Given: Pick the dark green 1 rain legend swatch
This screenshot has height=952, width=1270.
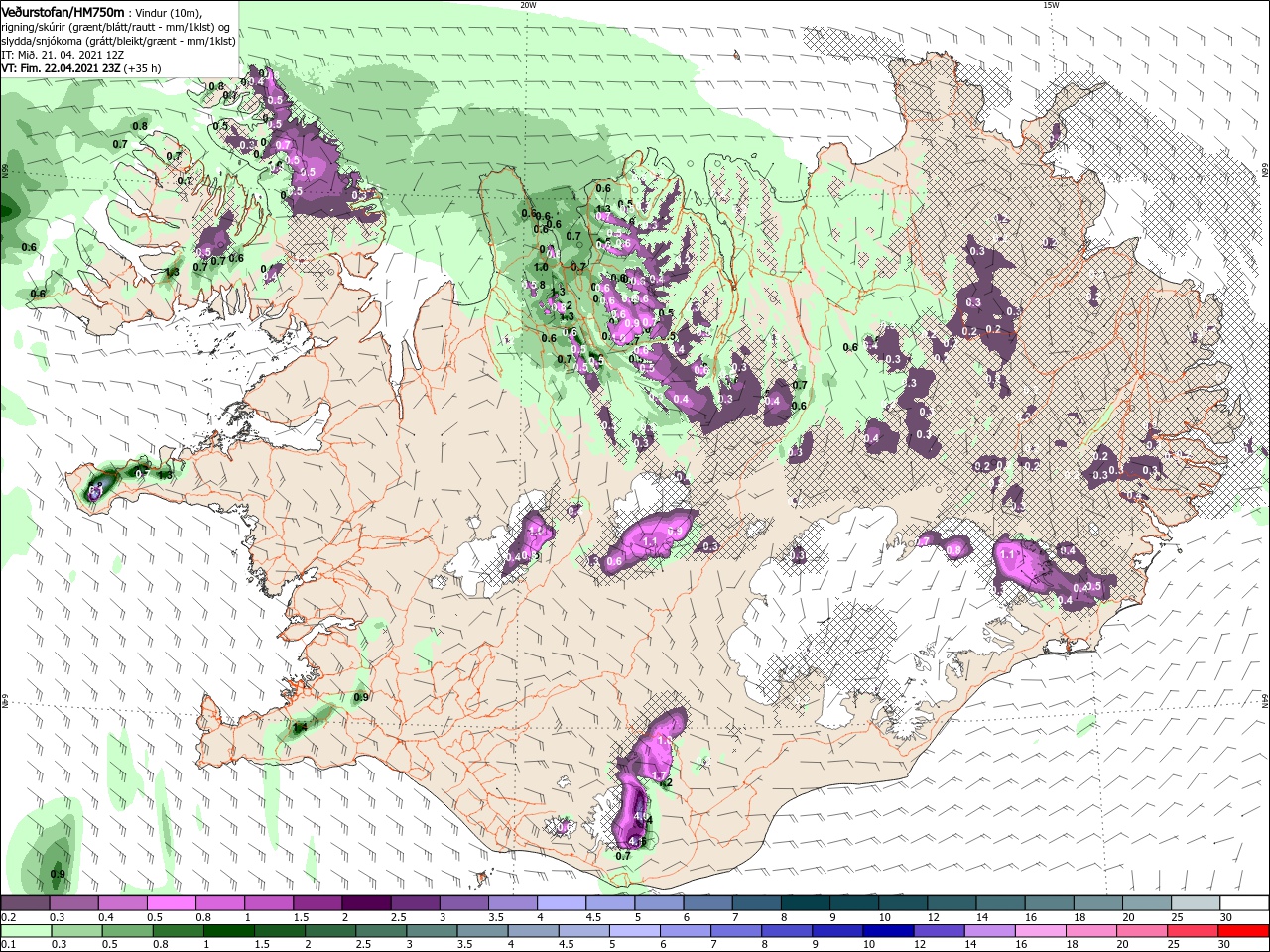Looking at the screenshot, I should coord(229,931).
